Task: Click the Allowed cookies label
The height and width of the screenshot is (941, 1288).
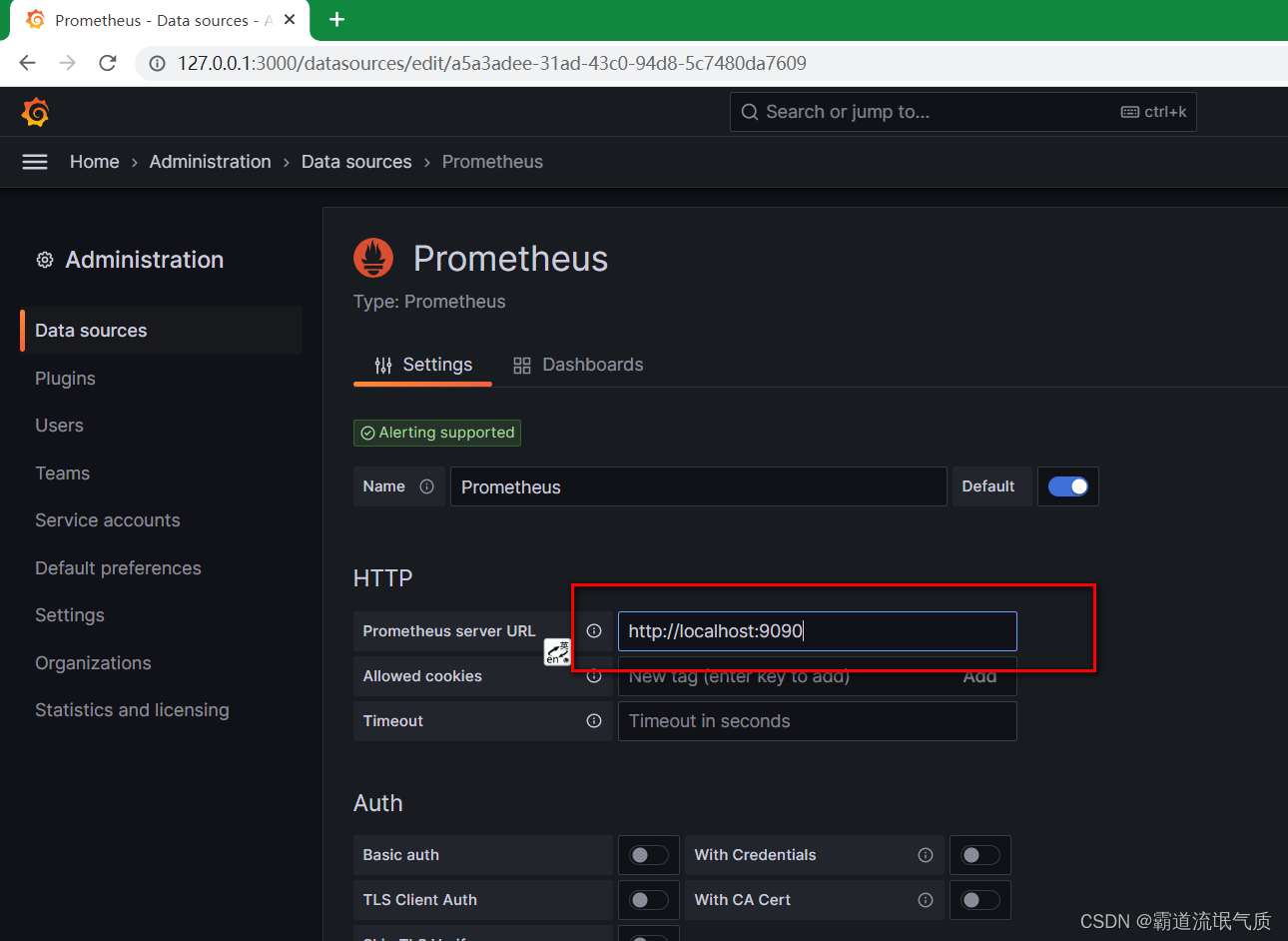Action: click(x=422, y=676)
